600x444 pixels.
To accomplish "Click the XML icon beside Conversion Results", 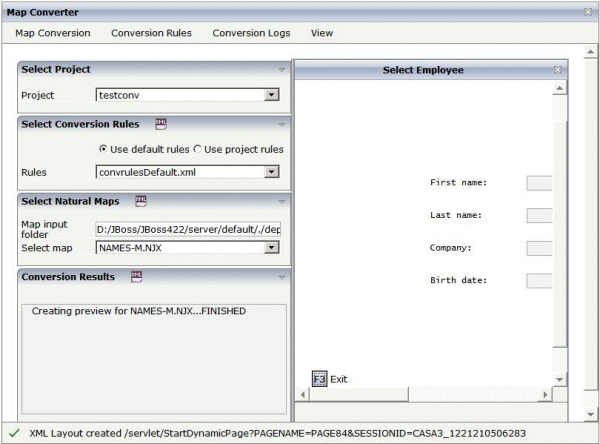I will 137,276.
